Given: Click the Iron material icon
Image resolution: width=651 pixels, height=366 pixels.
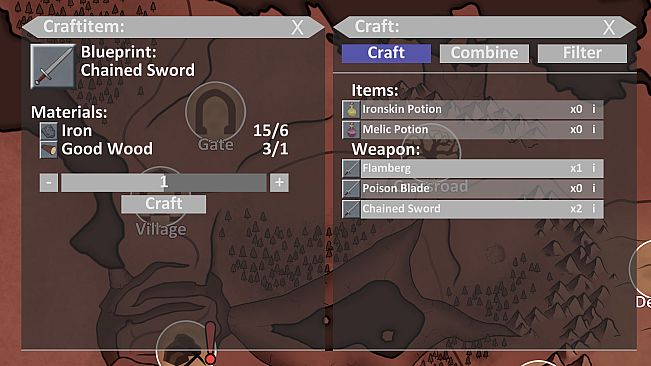Looking at the screenshot, I should [49, 131].
